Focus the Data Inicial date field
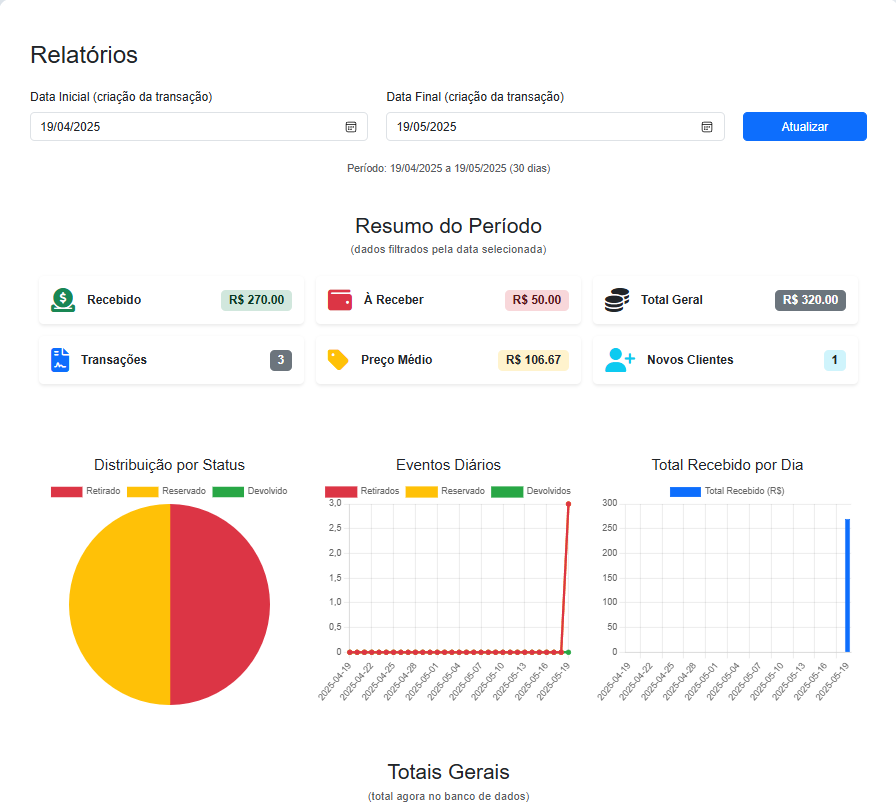Image resolution: width=896 pixels, height=809 pixels. (199, 126)
